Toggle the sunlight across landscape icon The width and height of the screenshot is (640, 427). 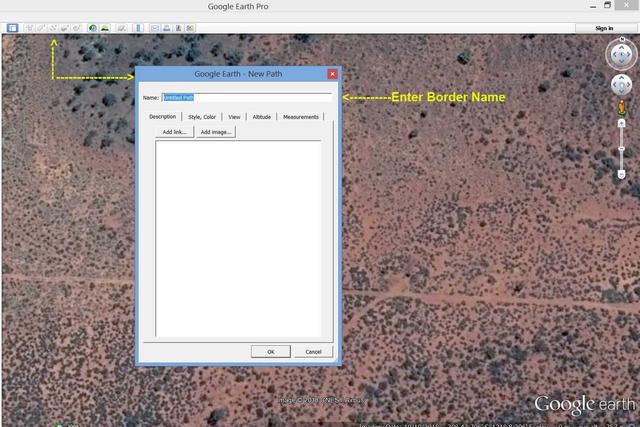105,28
